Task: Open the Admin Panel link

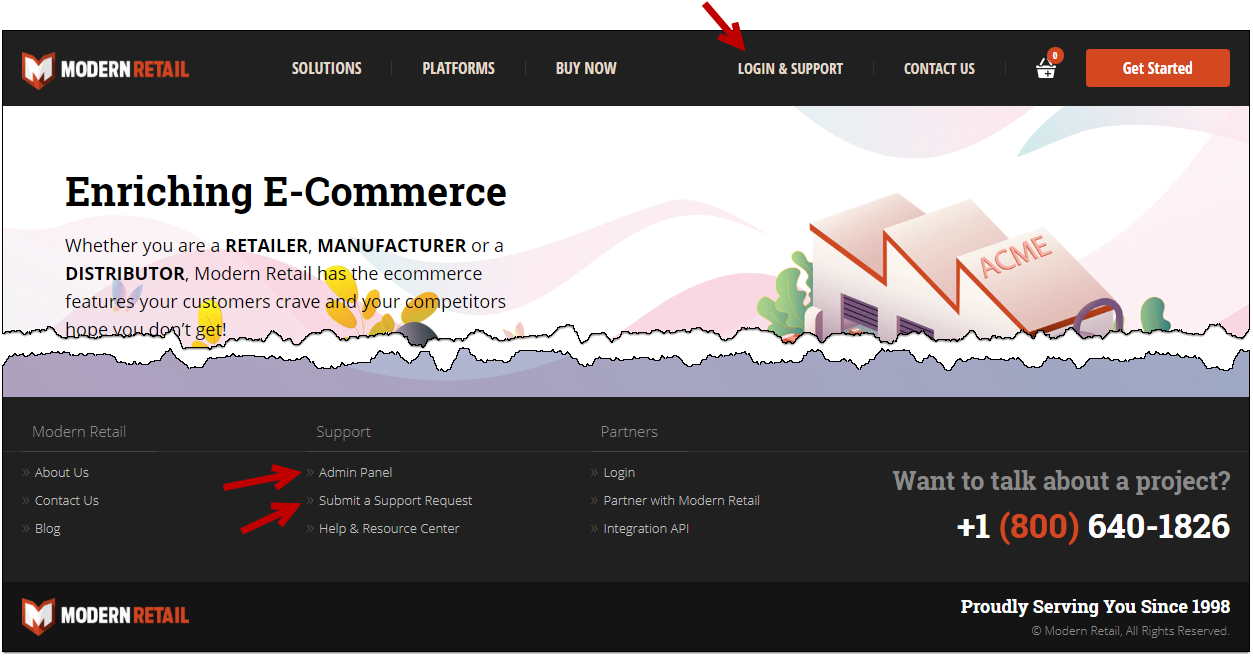Action: (355, 472)
